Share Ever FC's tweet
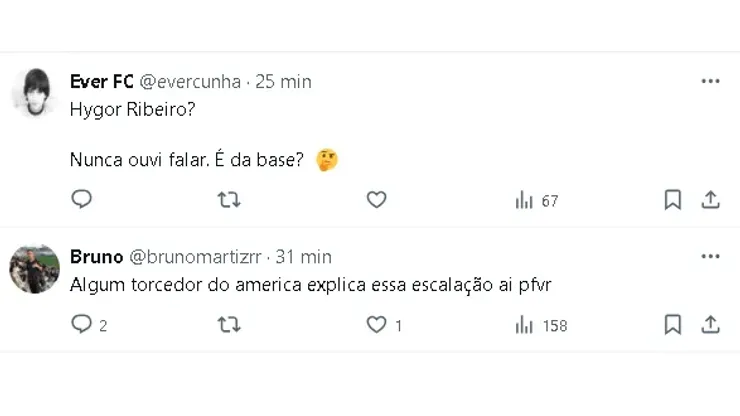This screenshot has width=740, height=416. tap(711, 200)
